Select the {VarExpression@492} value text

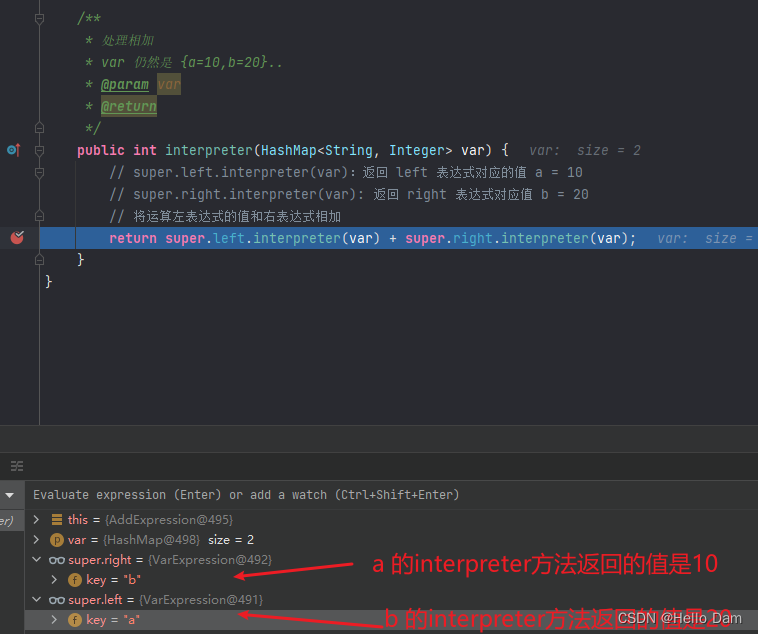[210, 560]
